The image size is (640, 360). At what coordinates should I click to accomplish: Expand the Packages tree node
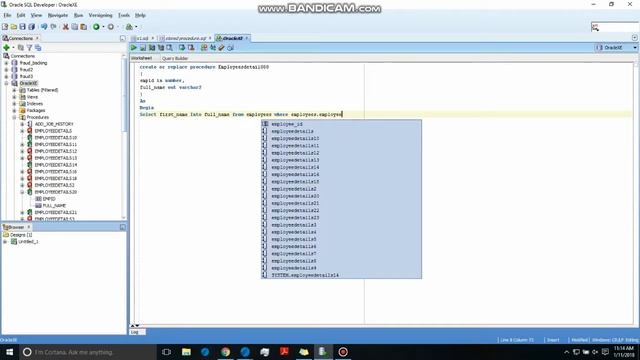pyautogui.click(x=14, y=110)
